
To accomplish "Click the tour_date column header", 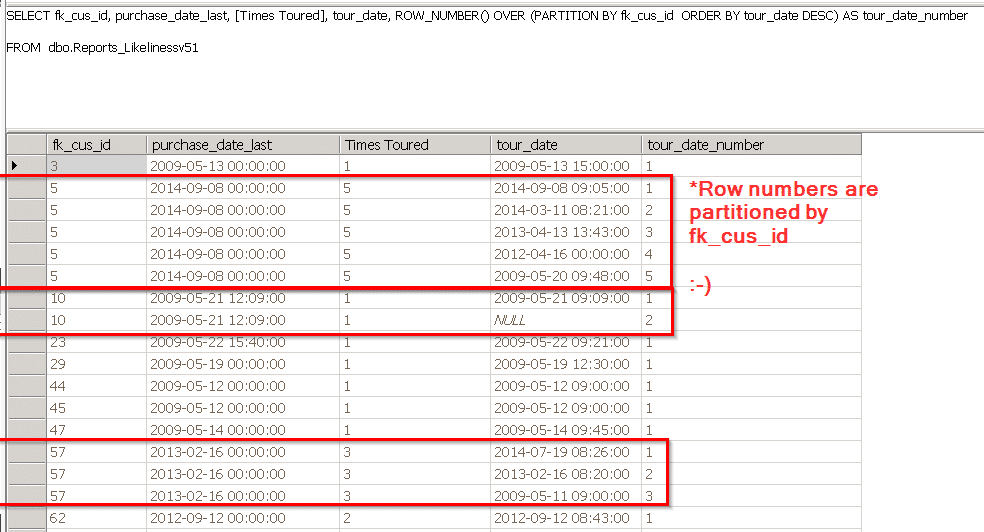I will pyautogui.click(x=566, y=145).
